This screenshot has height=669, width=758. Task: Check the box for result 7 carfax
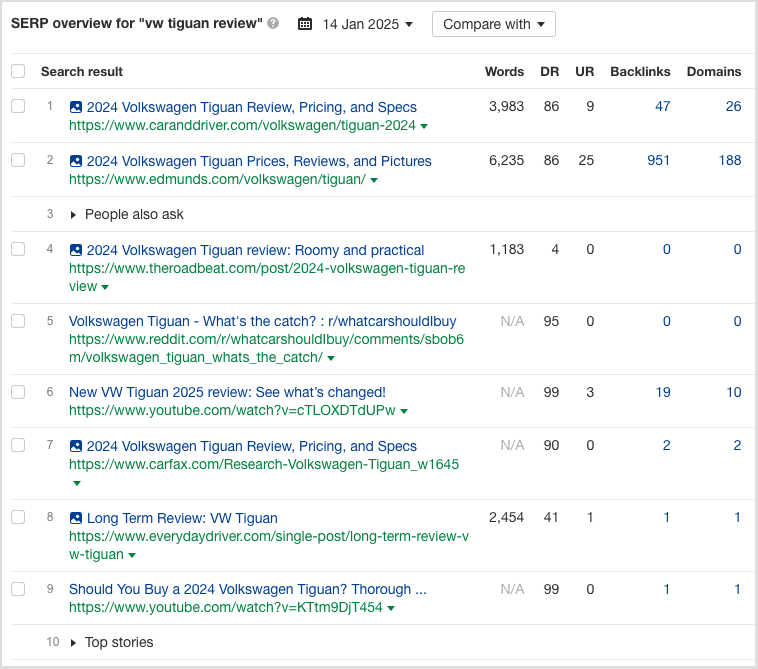(18, 445)
